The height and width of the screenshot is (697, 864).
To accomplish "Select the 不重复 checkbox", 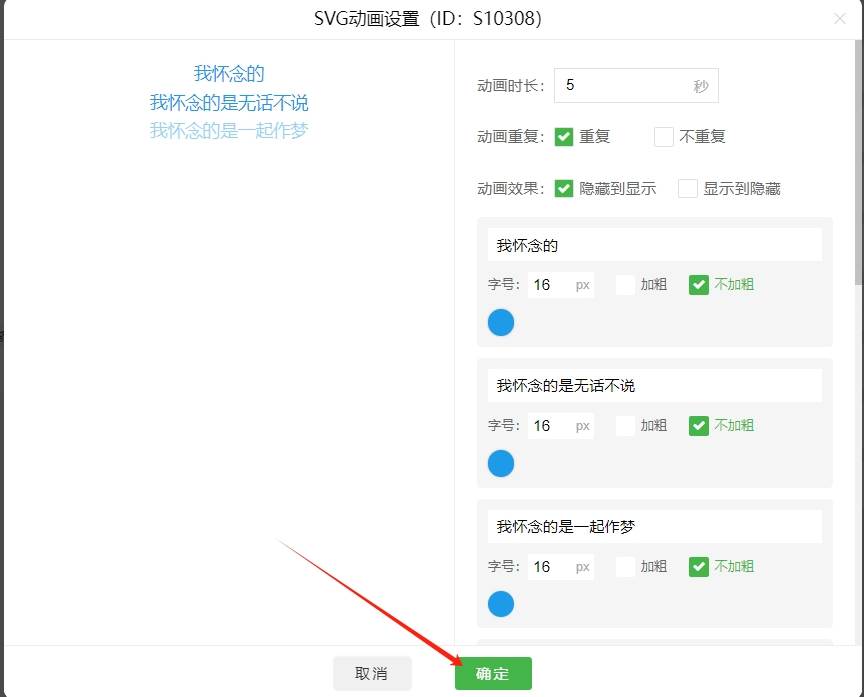I will 664,137.
